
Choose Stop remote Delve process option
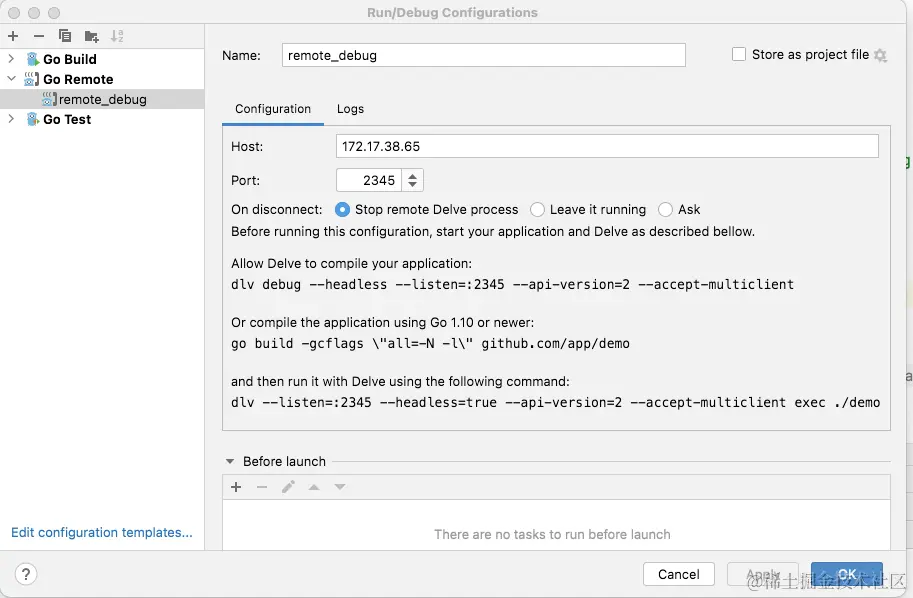point(342,210)
